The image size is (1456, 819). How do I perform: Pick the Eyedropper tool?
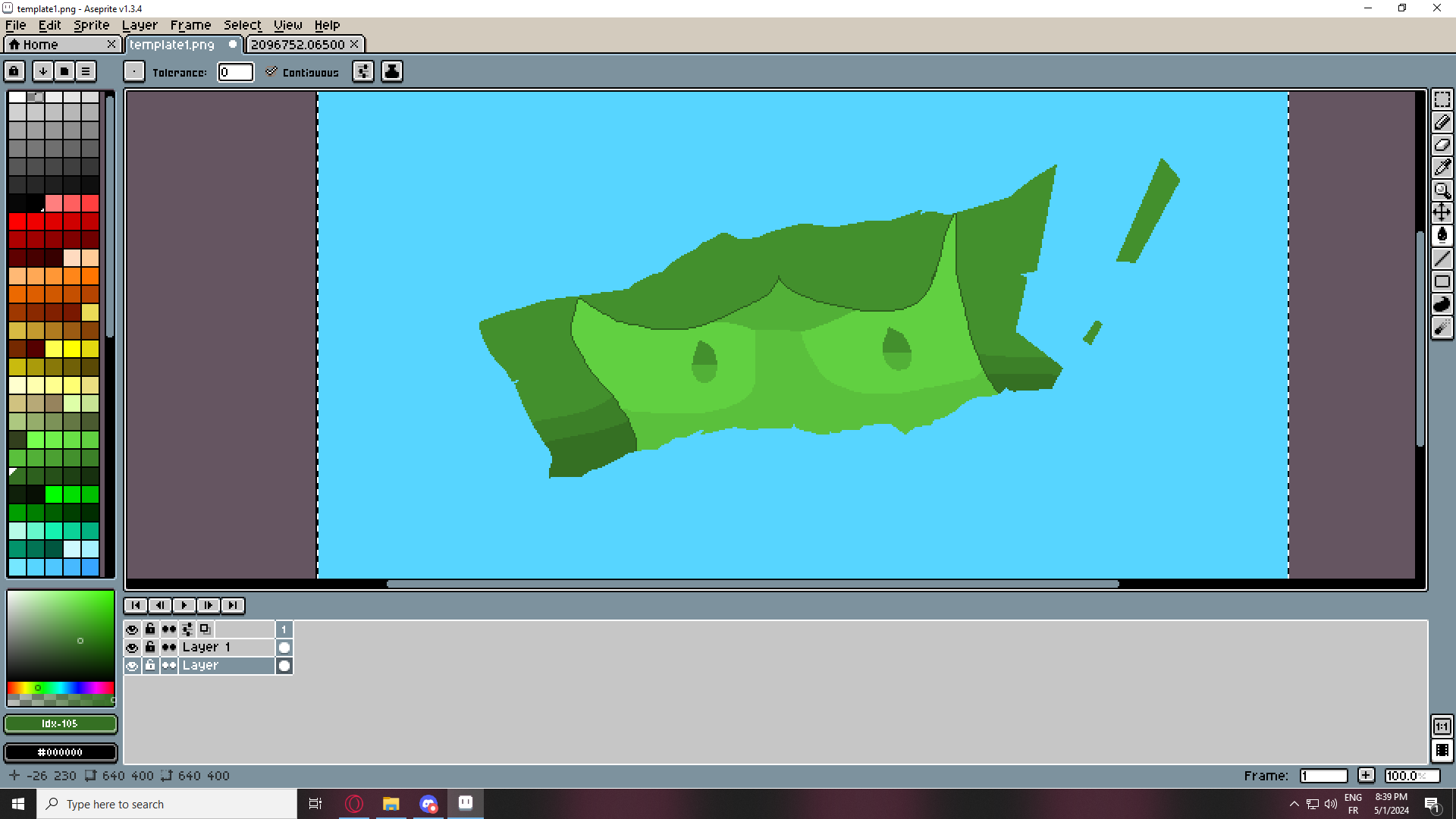coord(1442,168)
